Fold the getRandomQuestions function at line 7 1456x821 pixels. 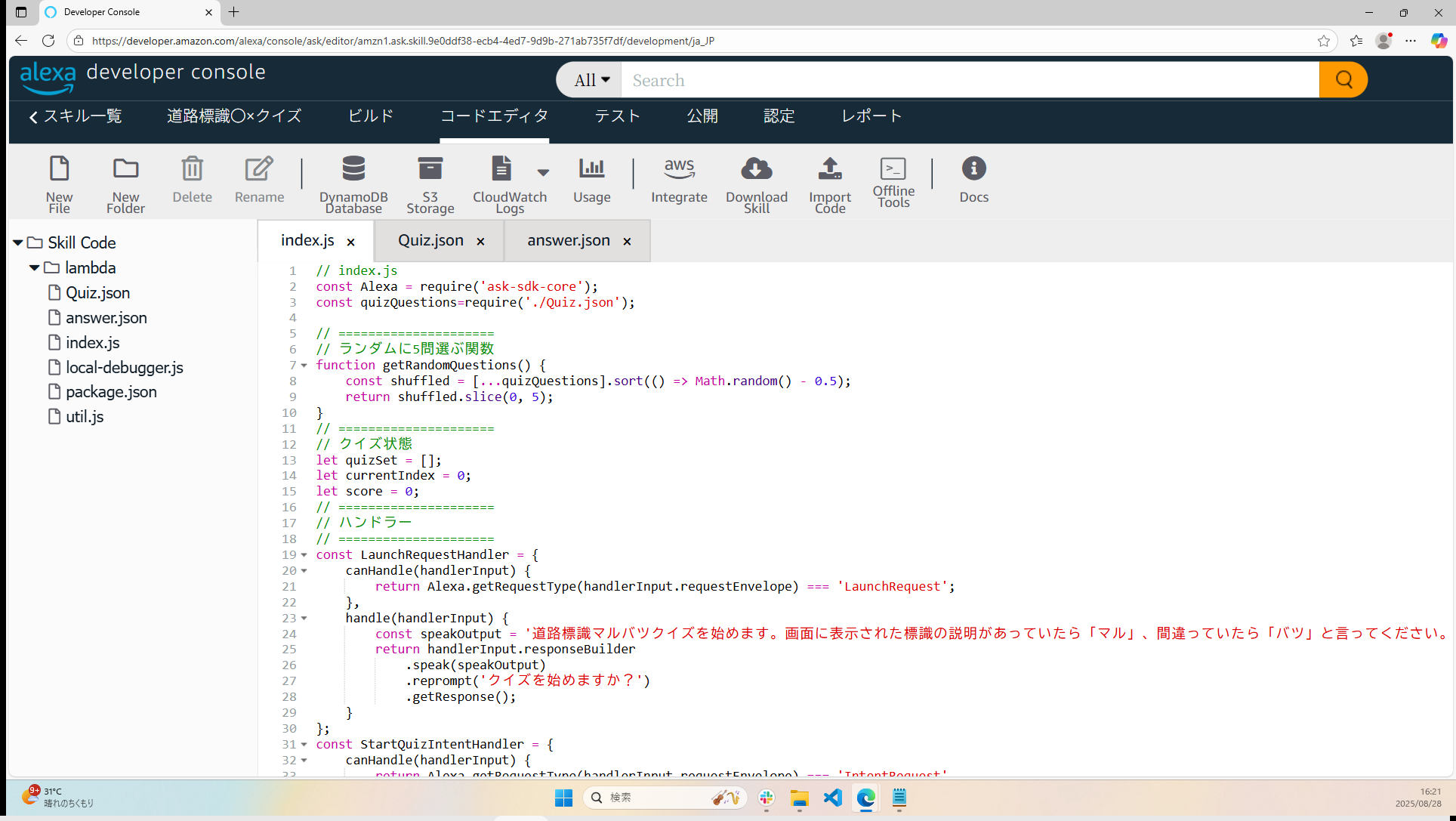point(304,366)
